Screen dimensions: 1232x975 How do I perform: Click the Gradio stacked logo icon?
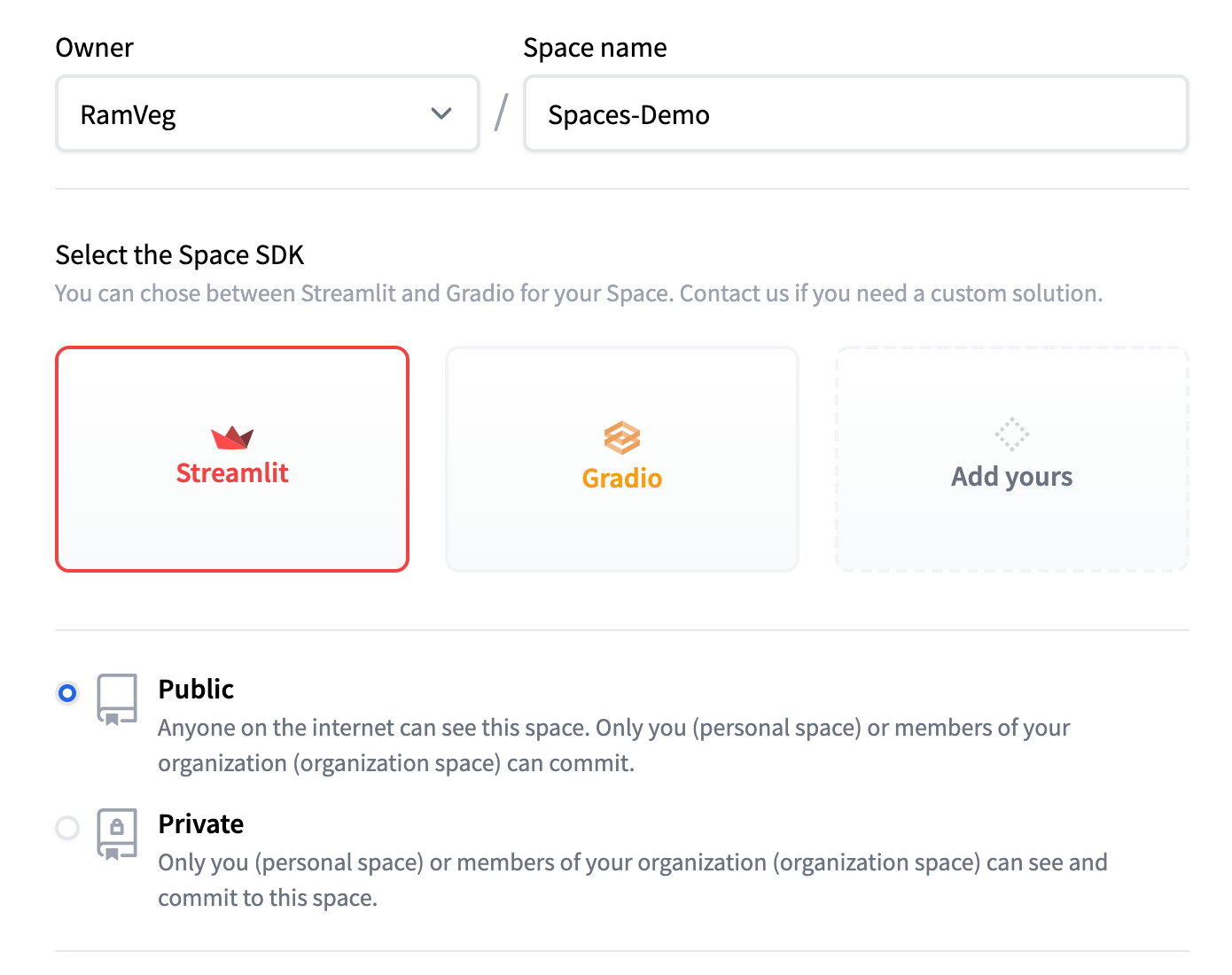coord(622,438)
